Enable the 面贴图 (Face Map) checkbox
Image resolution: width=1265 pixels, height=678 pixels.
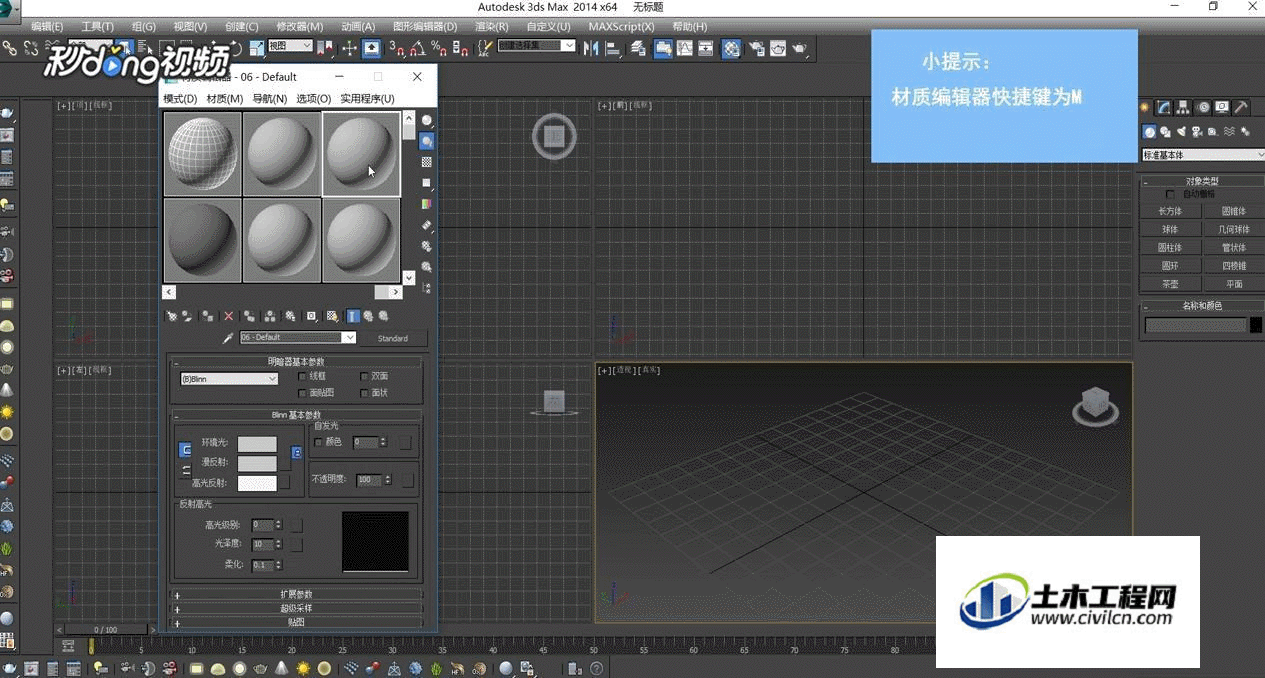302,393
